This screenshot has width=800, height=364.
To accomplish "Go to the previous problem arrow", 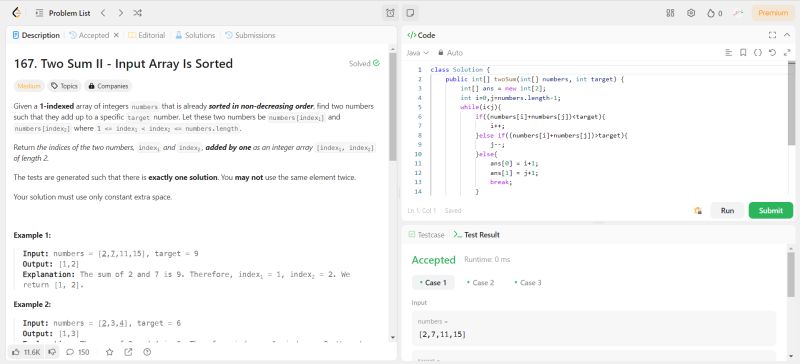I will [103, 13].
